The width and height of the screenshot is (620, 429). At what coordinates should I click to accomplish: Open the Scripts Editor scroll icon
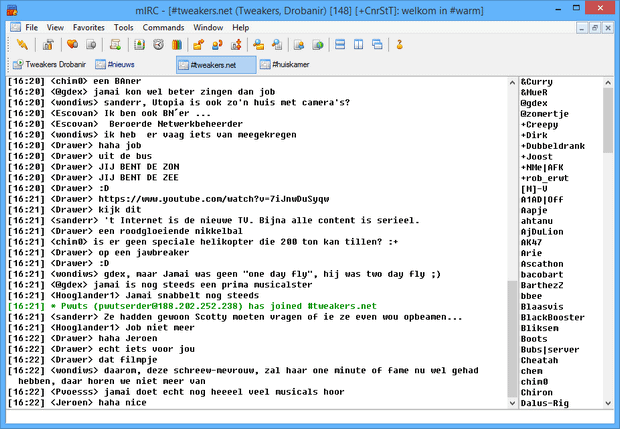115,45
